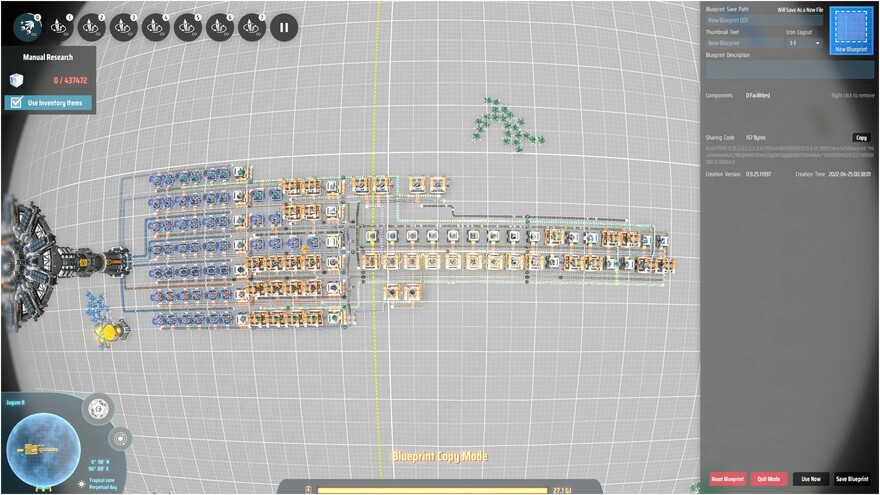
Task: Open the Icon Layout dropdown
Action: [x=803, y=43]
